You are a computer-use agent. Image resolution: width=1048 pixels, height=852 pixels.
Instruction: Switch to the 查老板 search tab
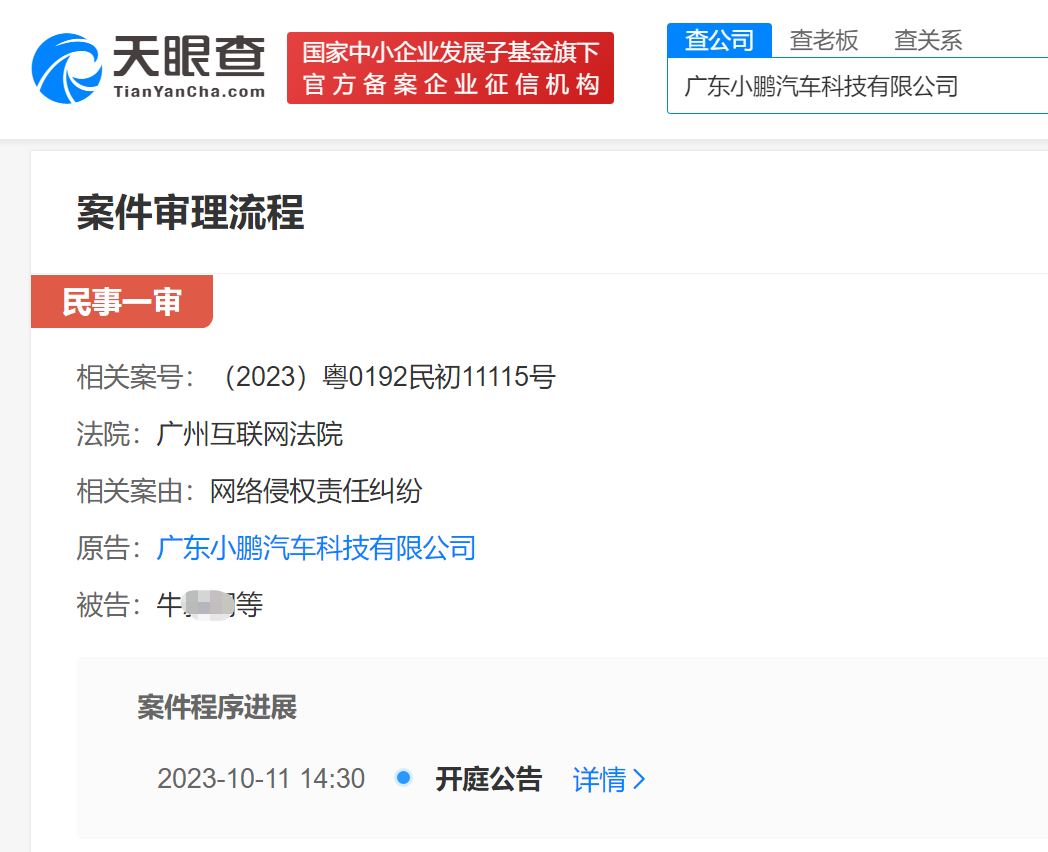822,41
